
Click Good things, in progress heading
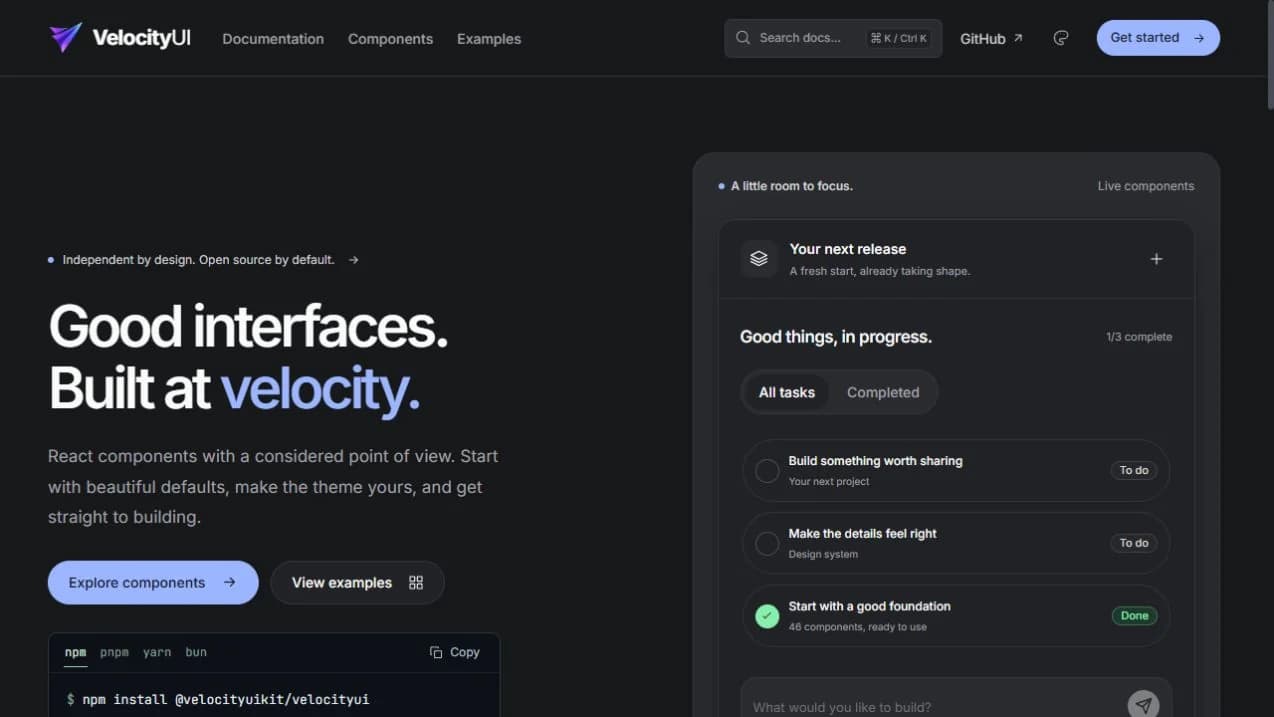pyautogui.click(x=836, y=337)
